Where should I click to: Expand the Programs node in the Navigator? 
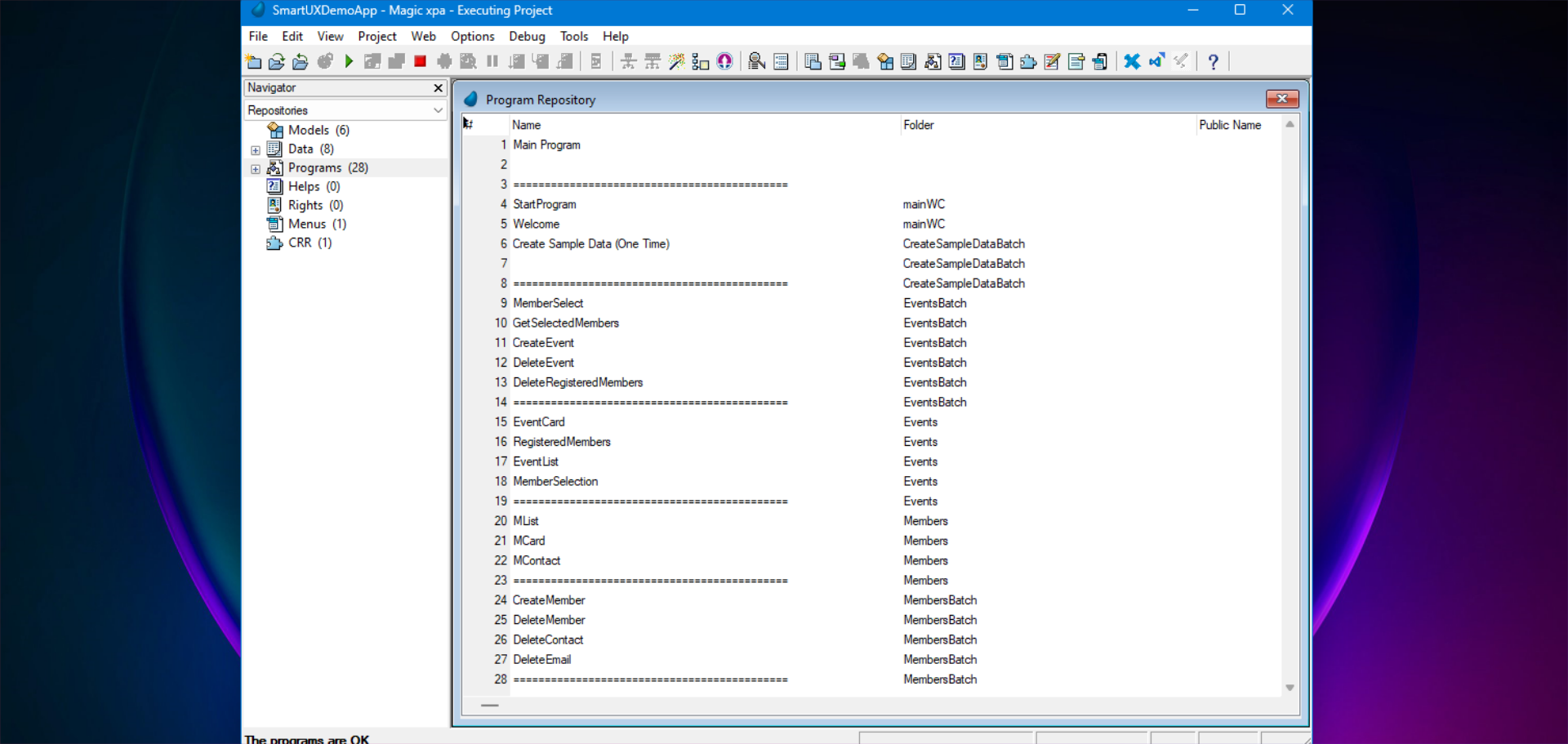point(255,168)
